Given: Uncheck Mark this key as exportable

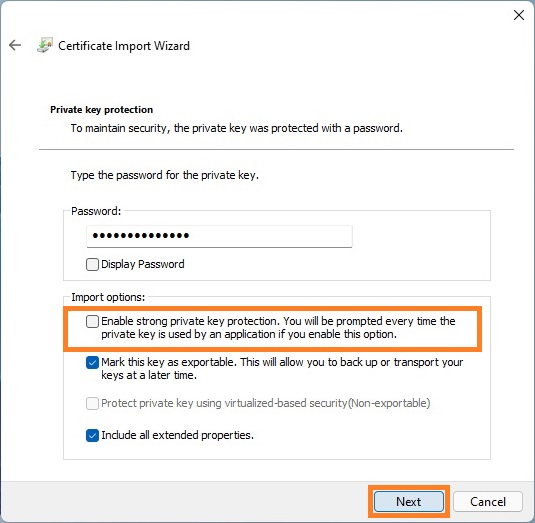Looking at the screenshot, I should tap(92, 362).
